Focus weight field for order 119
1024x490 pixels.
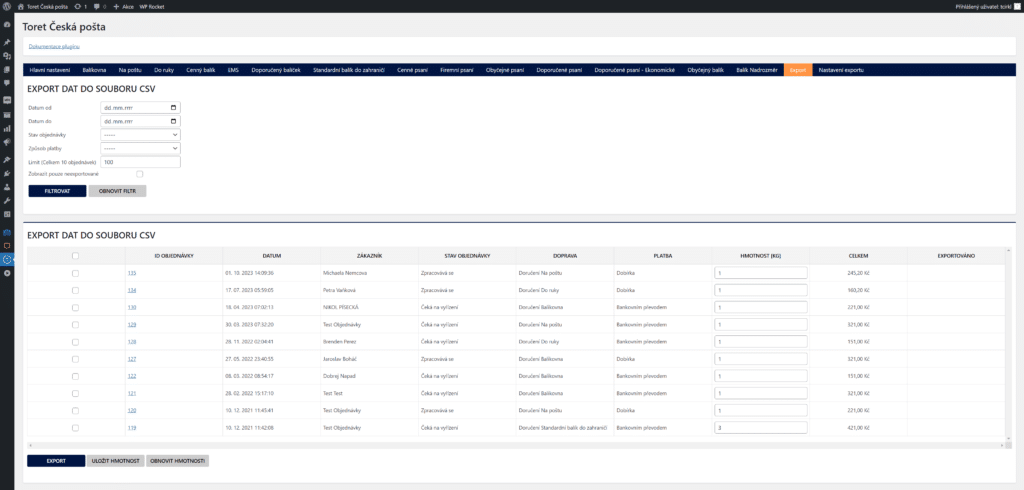click(x=761, y=427)
